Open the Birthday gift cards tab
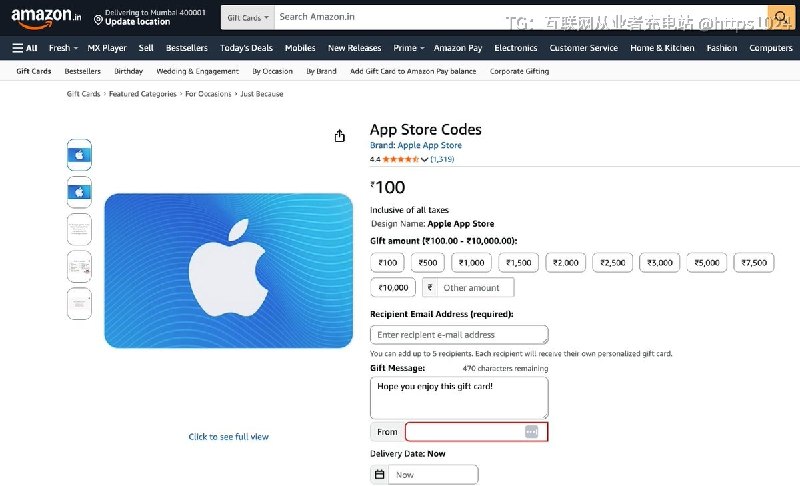 point(129,71)
